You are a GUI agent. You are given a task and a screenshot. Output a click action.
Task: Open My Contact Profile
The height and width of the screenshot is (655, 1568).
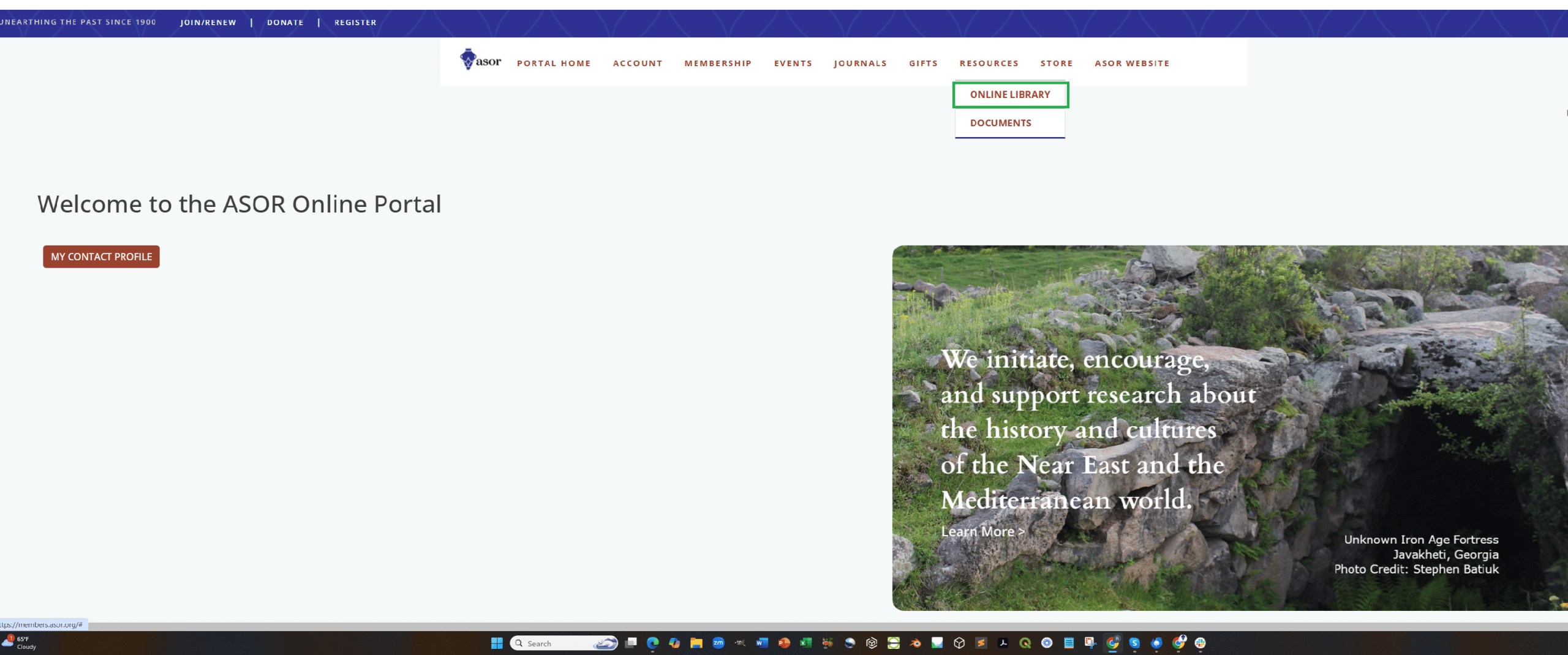click(x=101, y=256)
